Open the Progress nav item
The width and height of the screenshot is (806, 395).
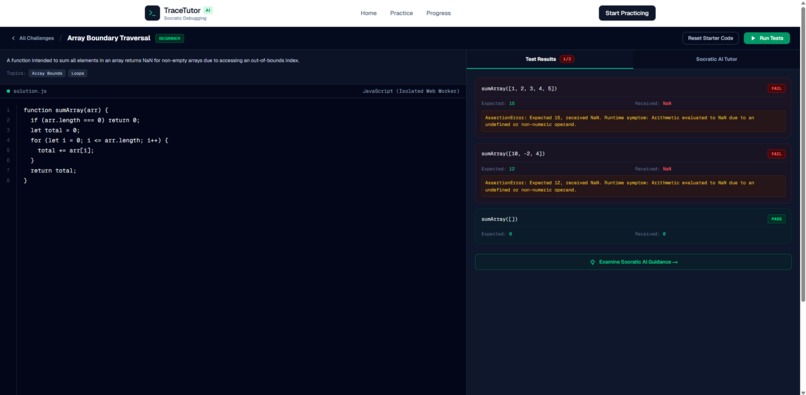(438, 13)
